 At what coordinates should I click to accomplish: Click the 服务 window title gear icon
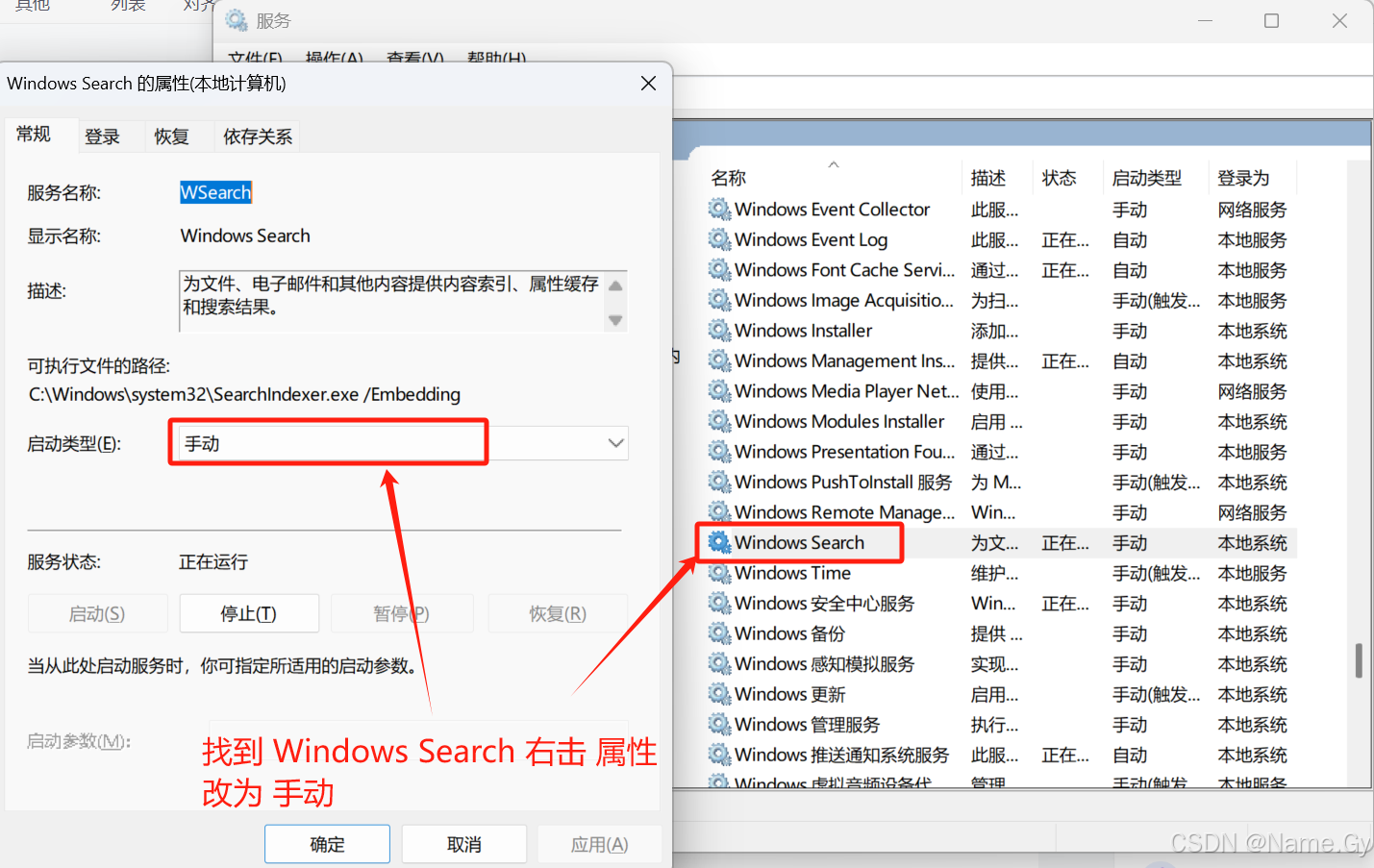[237, 20]
